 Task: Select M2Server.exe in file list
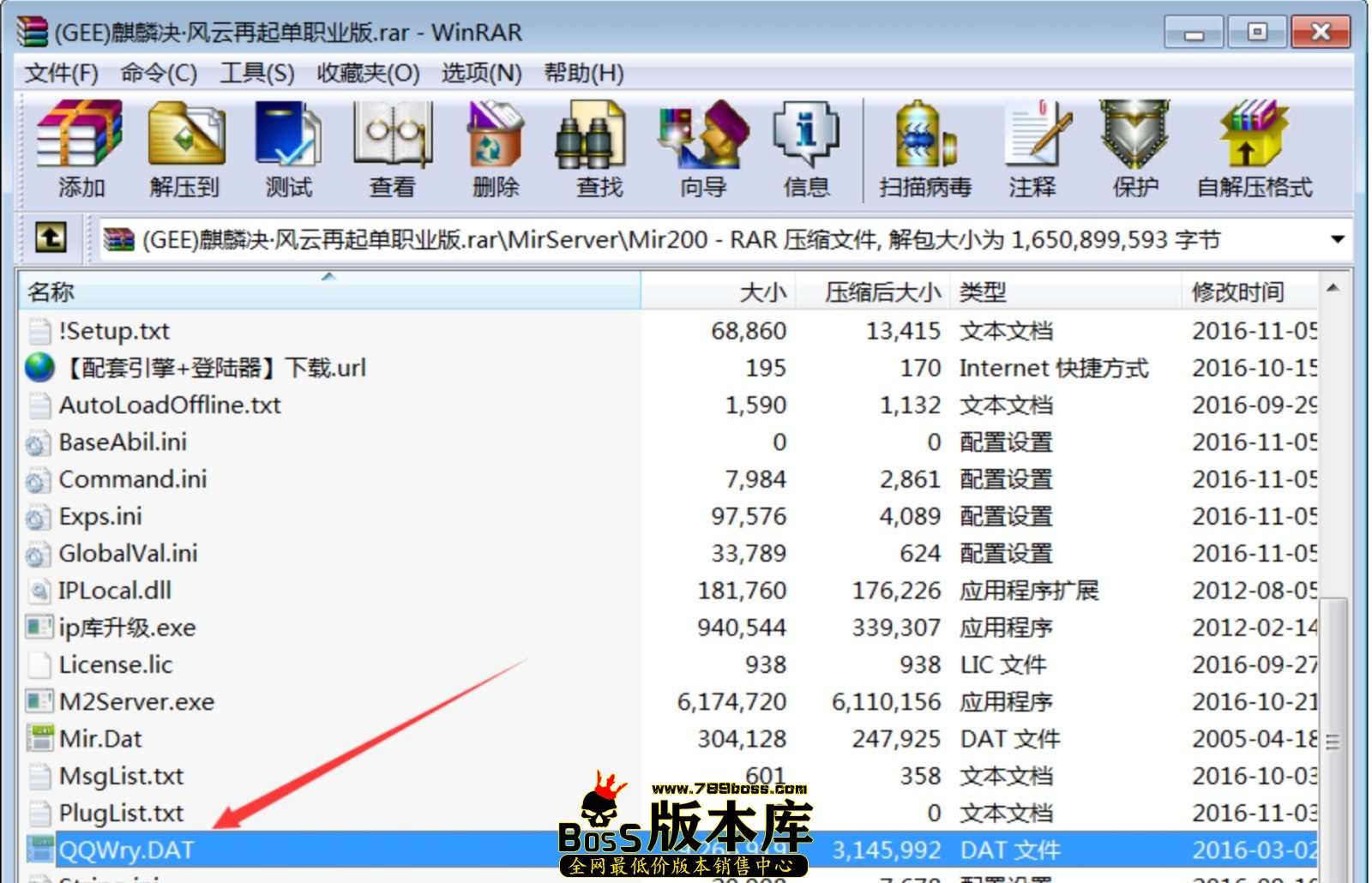[x=137, y=702]
